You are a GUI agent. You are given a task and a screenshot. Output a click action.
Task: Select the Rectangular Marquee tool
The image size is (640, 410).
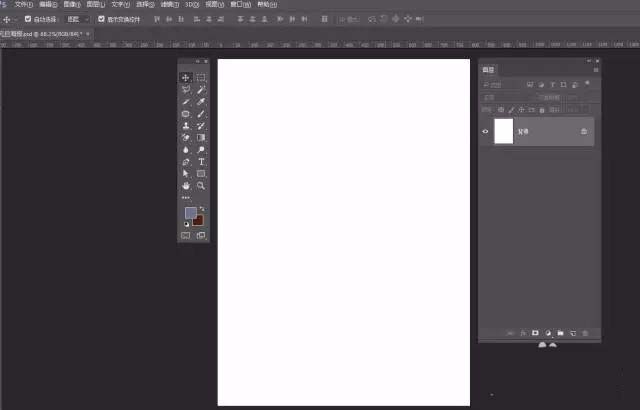click(x=201, y=78)
